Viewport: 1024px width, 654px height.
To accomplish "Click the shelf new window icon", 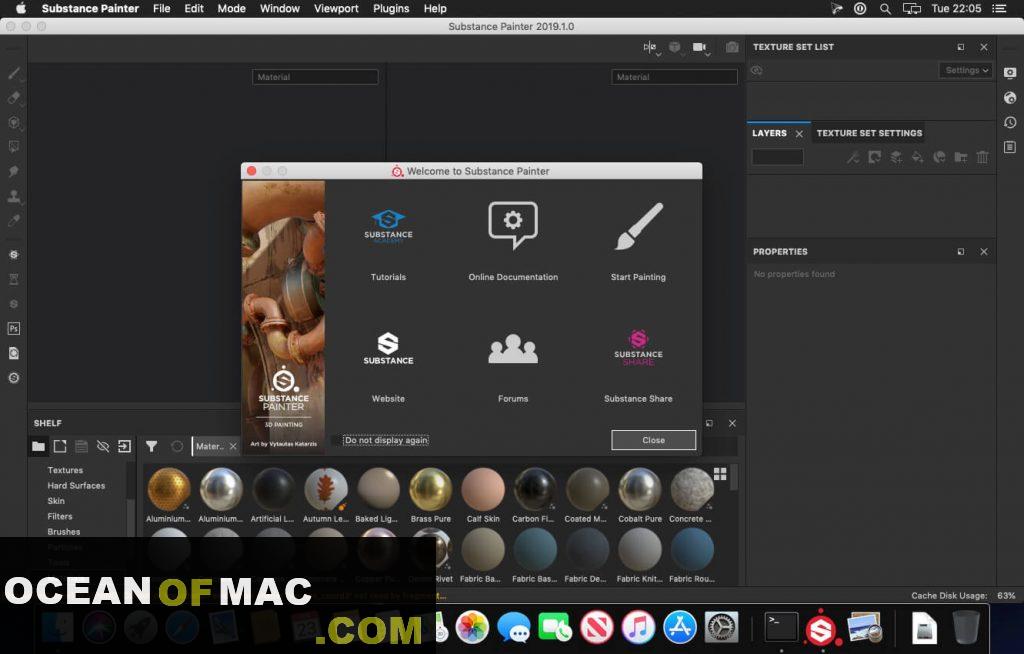I will point(60,446).
